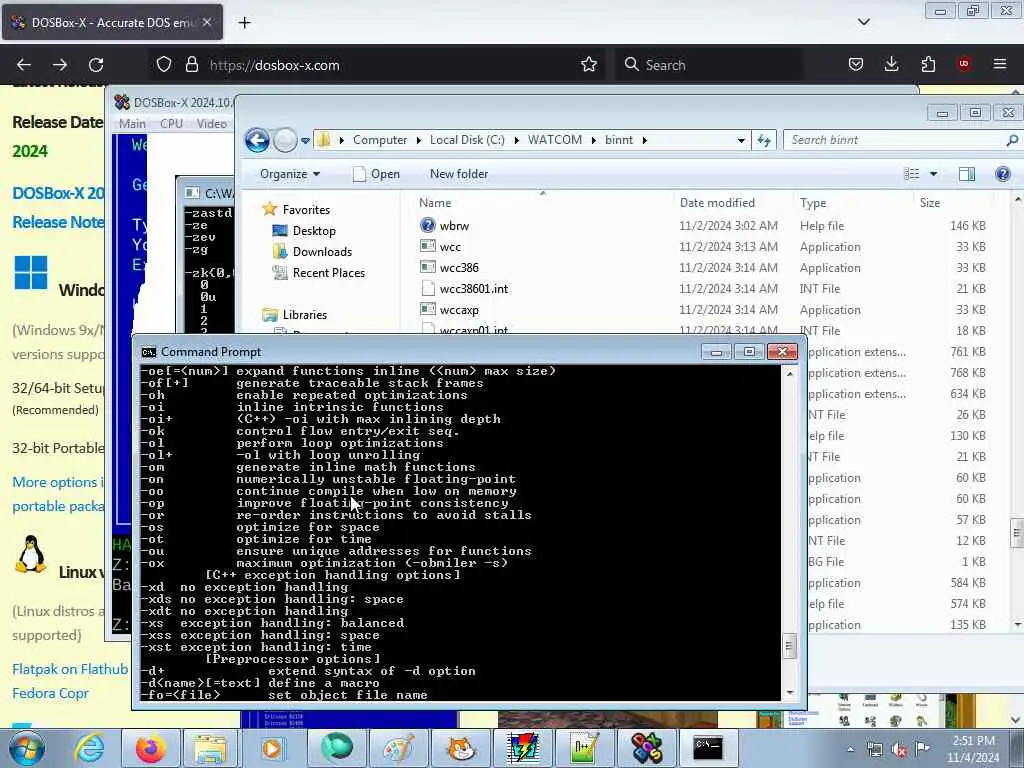Close the DOSBox-X browser tab

click(207, 22)
